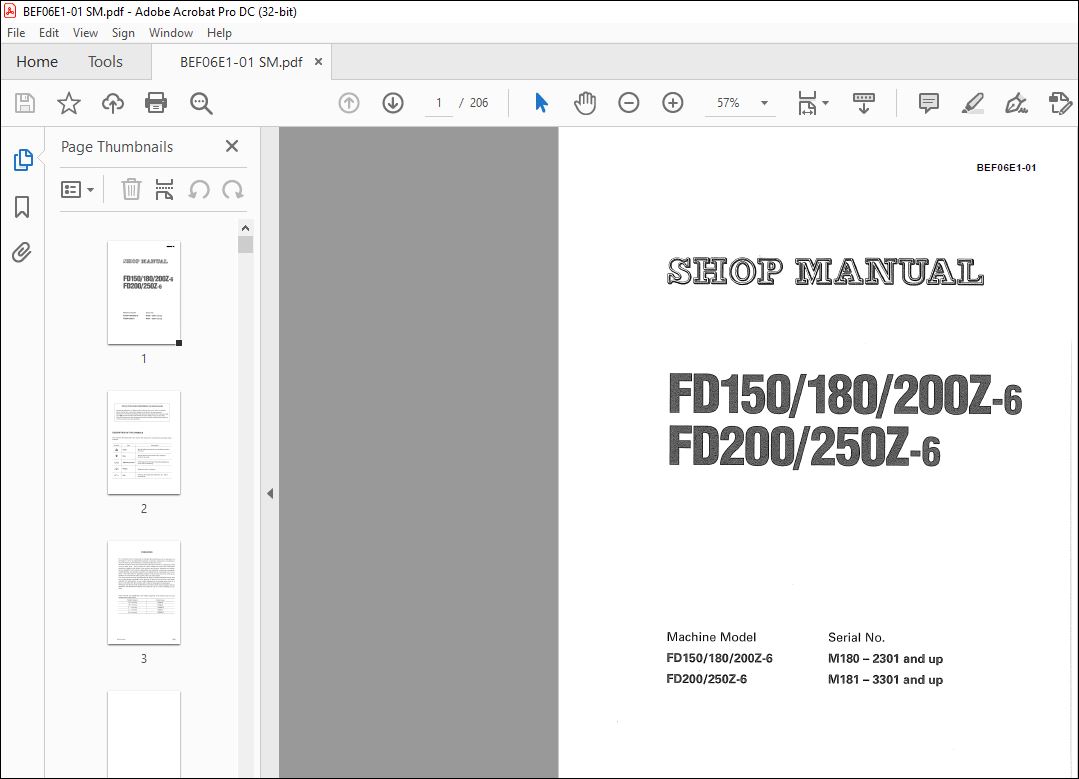Click the scrolling mode toolbar icon

pos(864,103)
